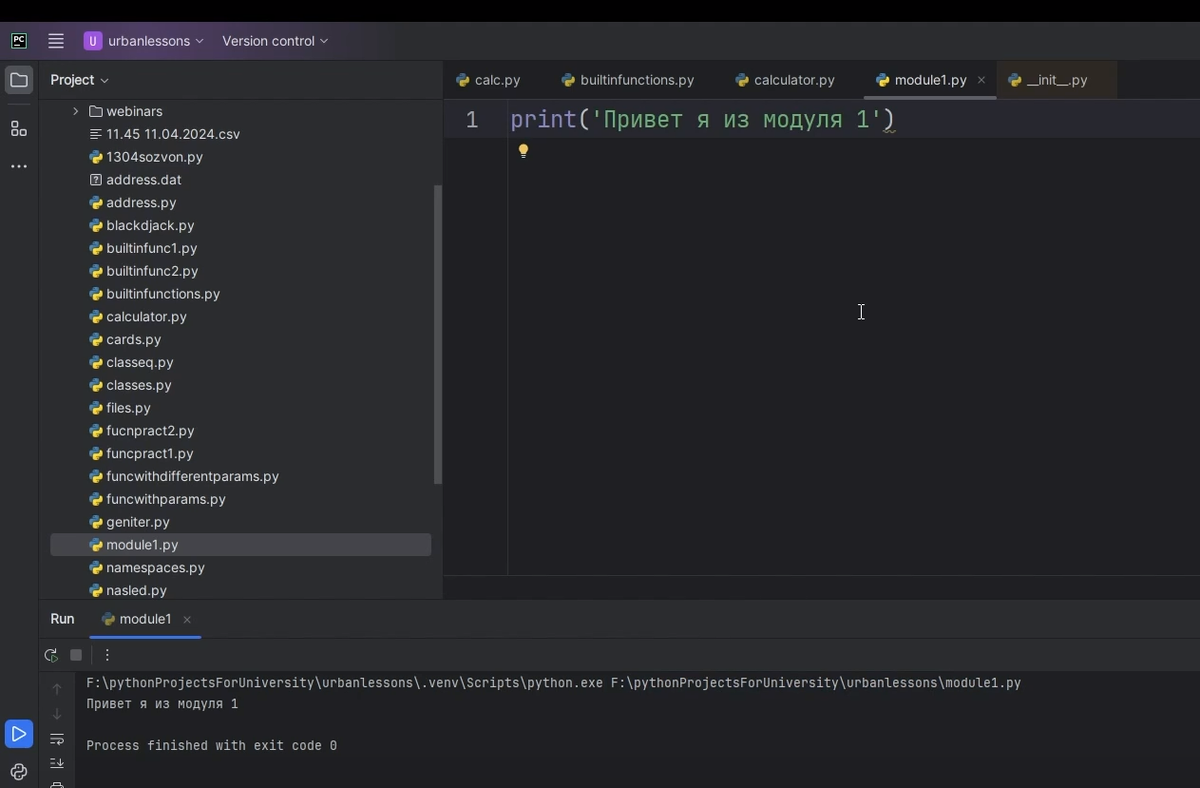
Task: Toggle soft-wrap in Run console
Action: 57,739
